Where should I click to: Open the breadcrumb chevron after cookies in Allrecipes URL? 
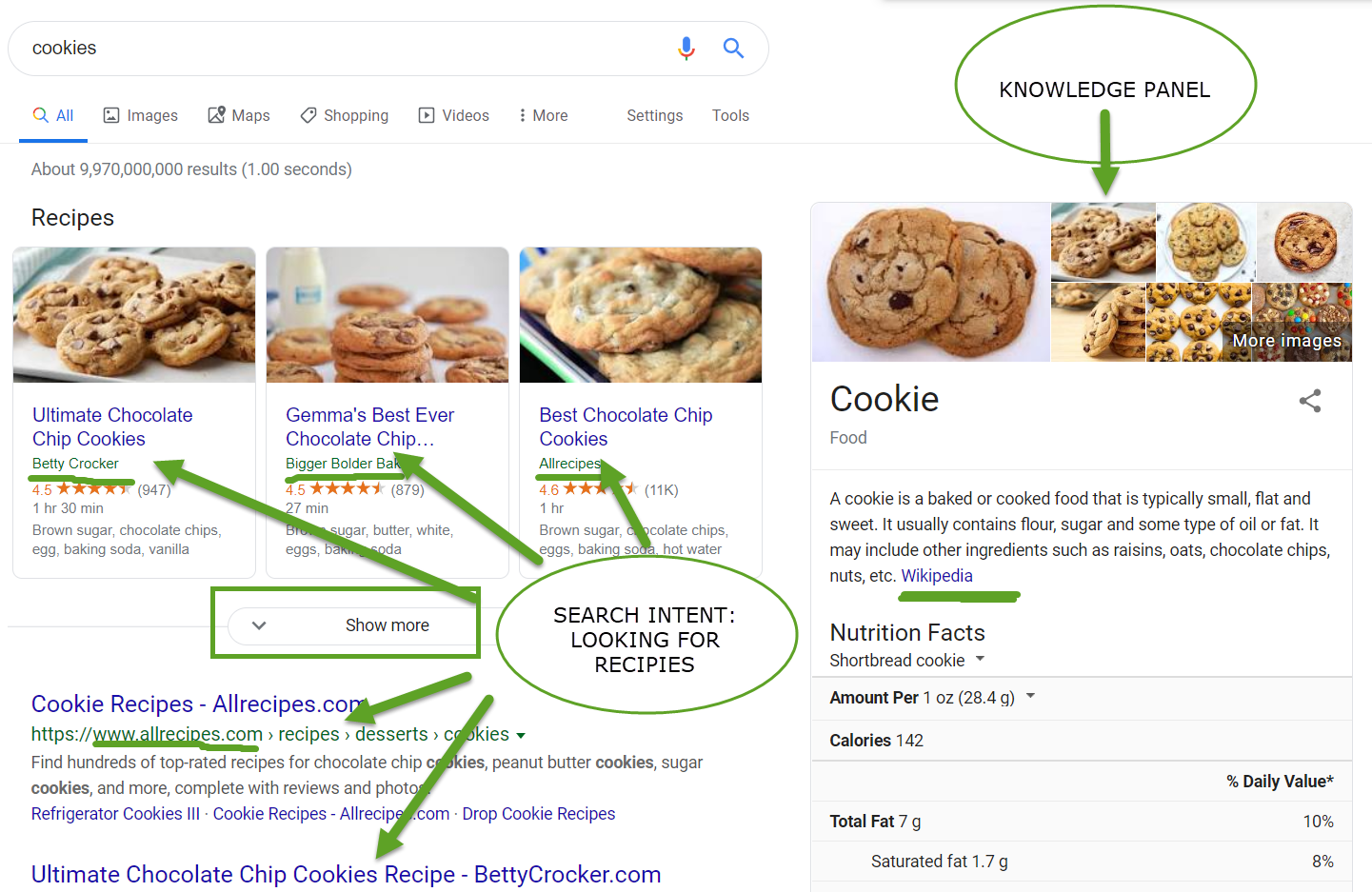click(521, 734)
